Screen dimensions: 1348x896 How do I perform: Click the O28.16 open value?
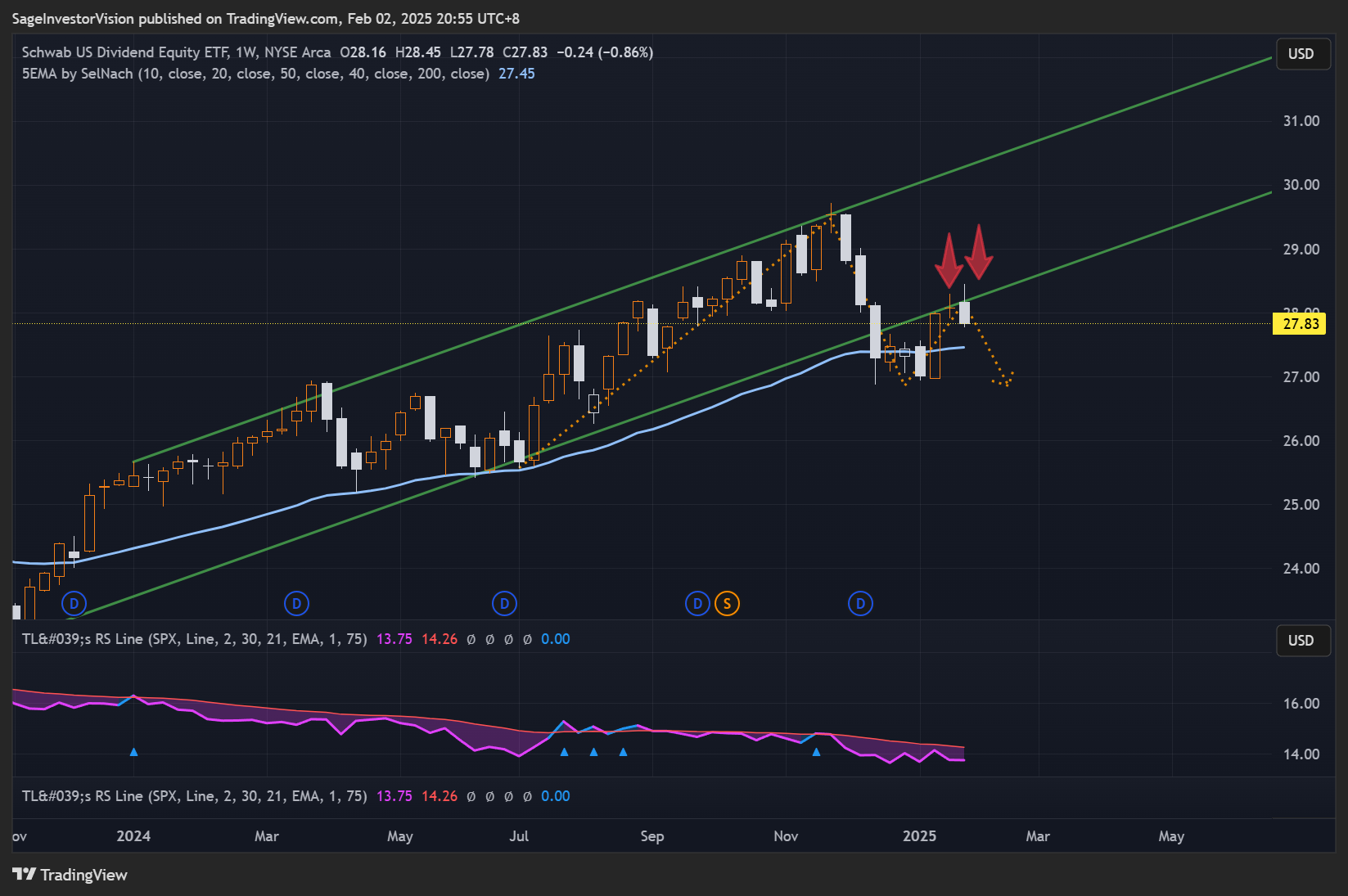363,52
